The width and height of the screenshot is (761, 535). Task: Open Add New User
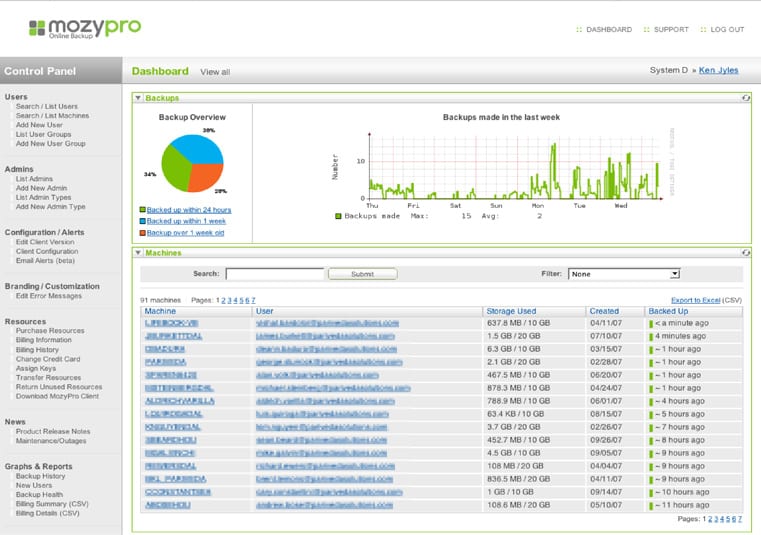39,125
